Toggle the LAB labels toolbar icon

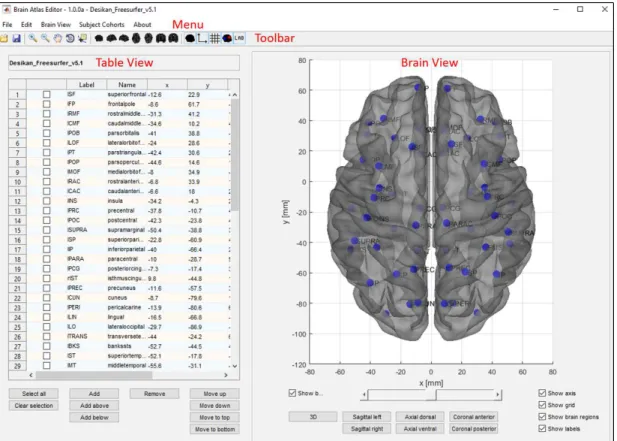[239, 39]
